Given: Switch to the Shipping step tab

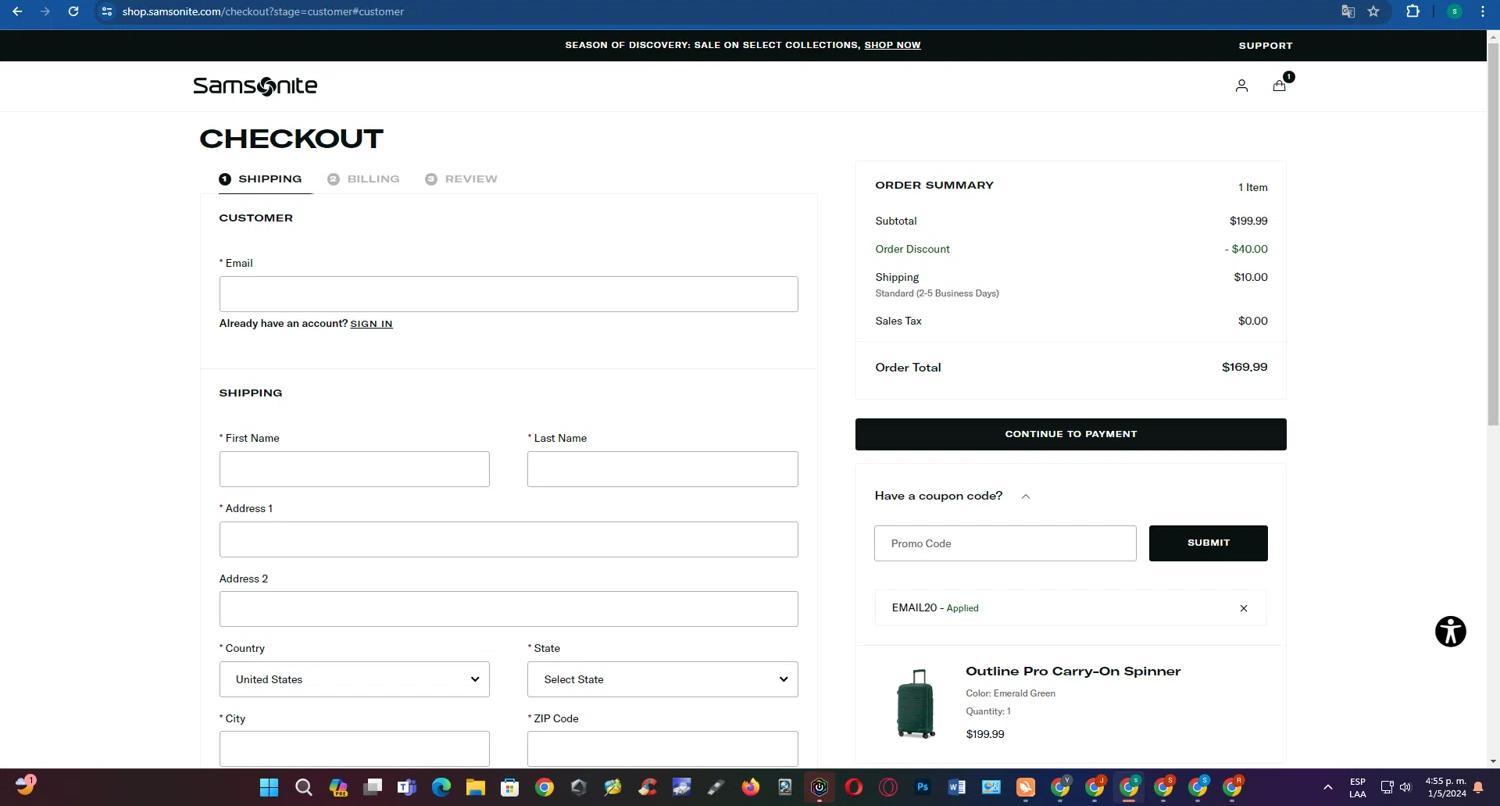Looking at the screenshot, I should click(x=261, y=179).
